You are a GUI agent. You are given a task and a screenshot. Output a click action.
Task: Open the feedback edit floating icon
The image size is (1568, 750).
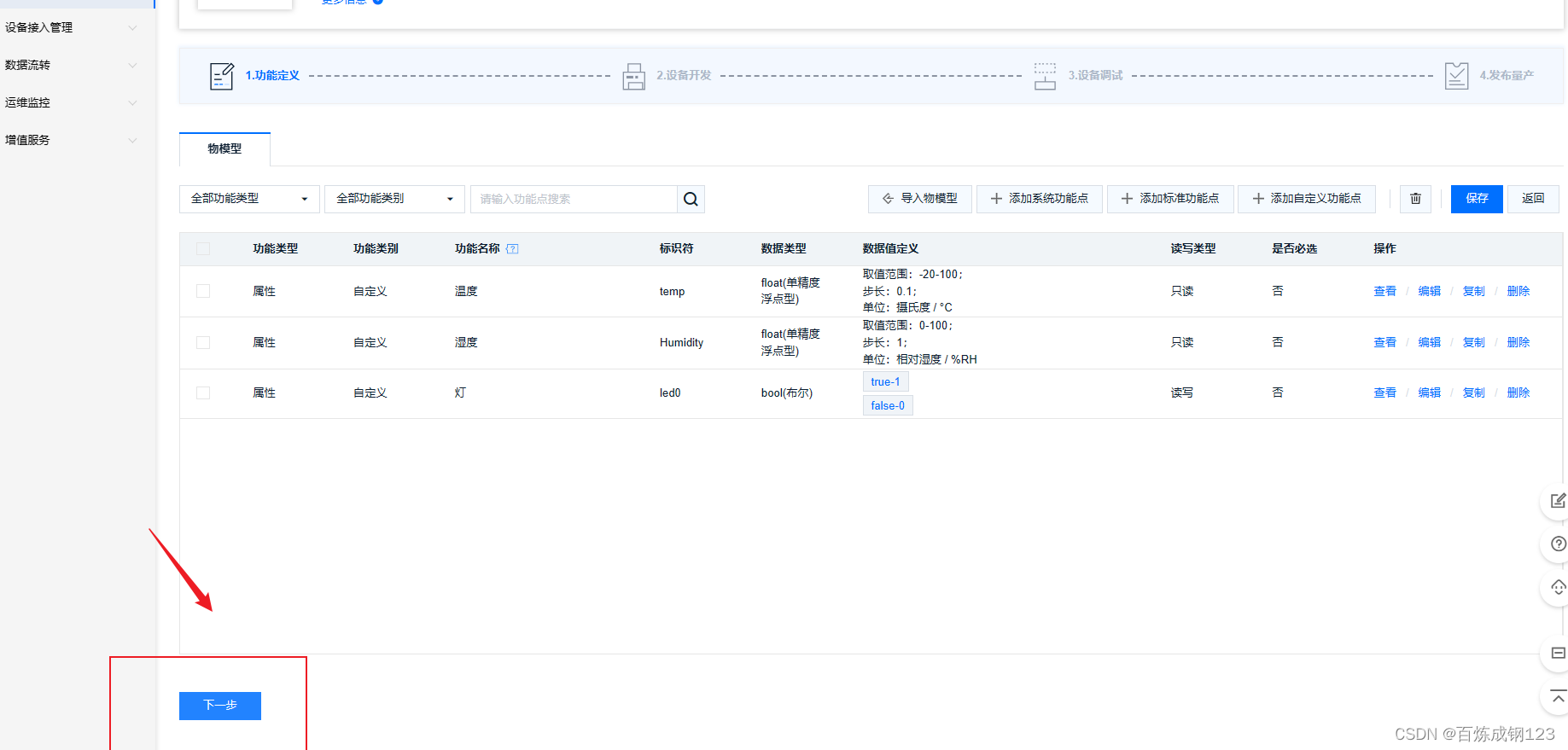(1558, 501)
